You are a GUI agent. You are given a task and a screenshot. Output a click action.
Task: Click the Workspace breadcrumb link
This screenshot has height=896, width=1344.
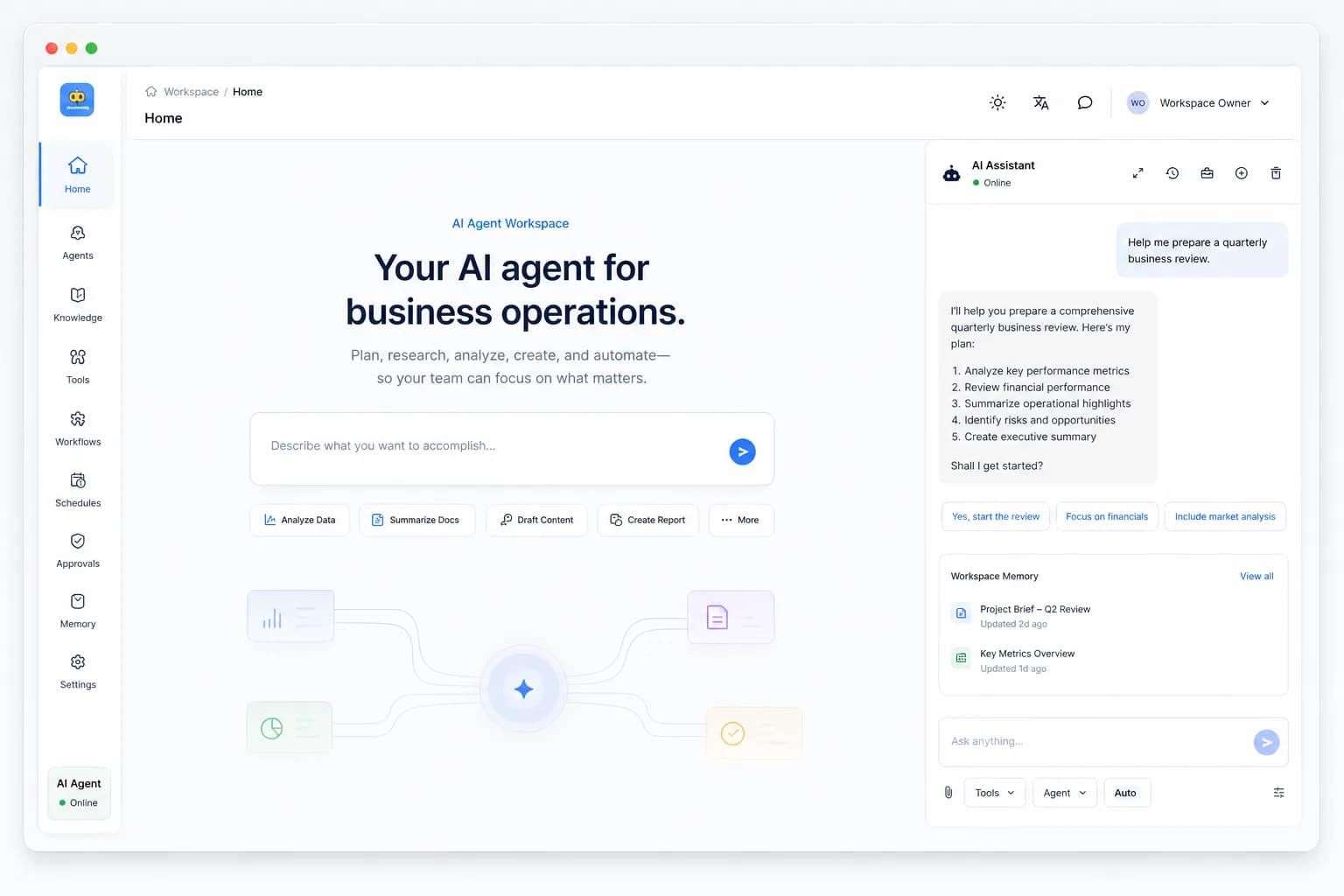(x=191, y=92)
